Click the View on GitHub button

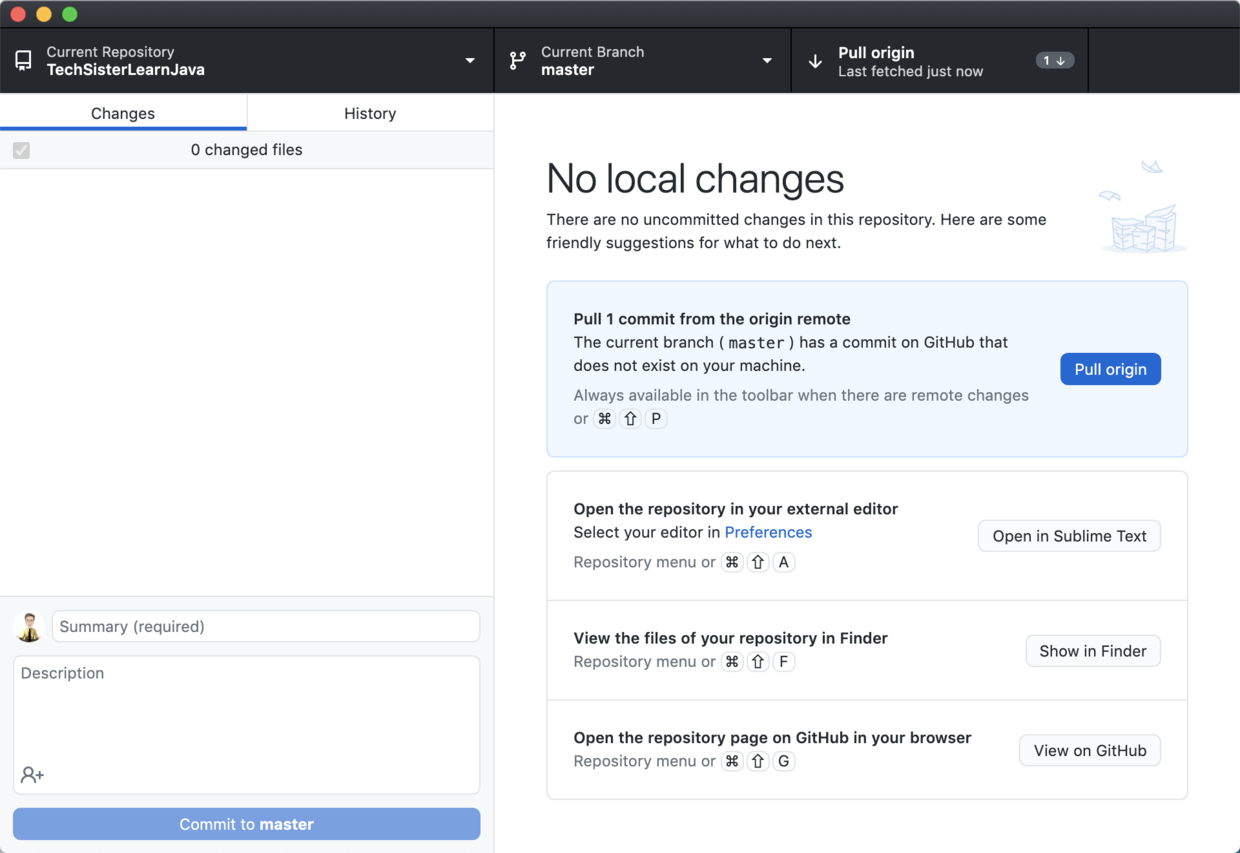(x=1090, y=751)
